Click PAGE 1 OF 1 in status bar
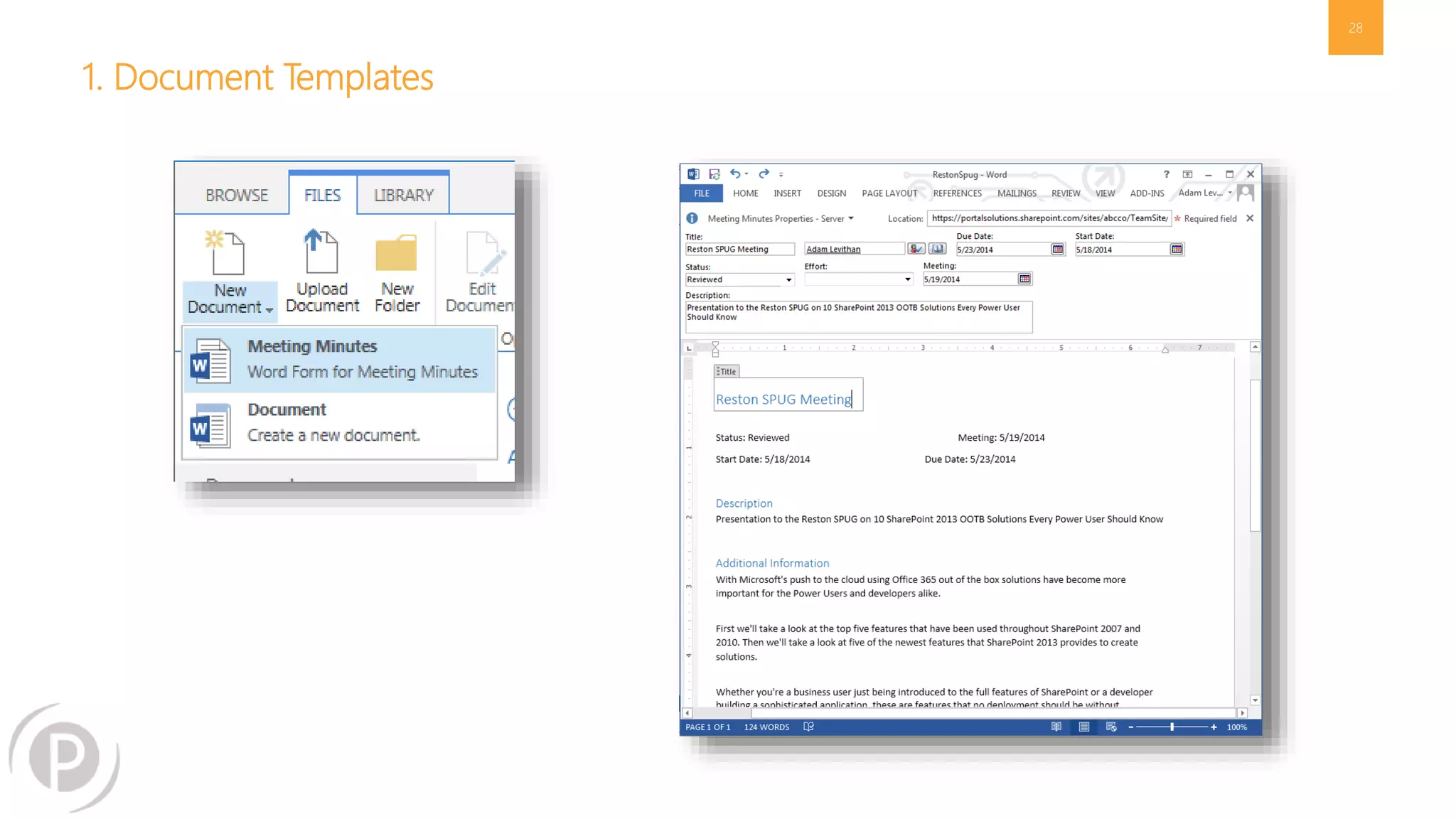This screenshot has width=1456, height=819. click(x=707, y=727)
